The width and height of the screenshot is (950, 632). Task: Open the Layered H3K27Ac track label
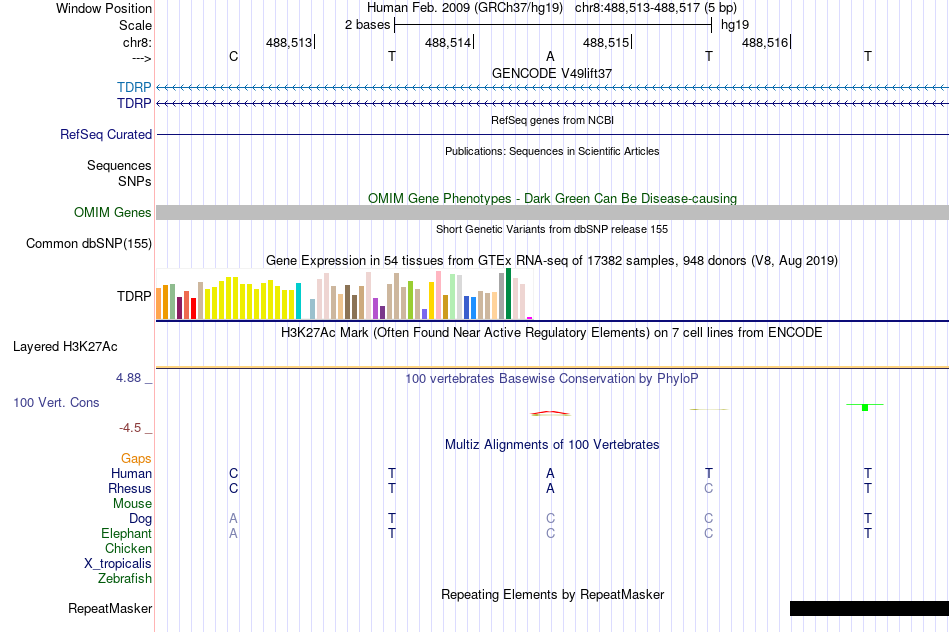65,347
